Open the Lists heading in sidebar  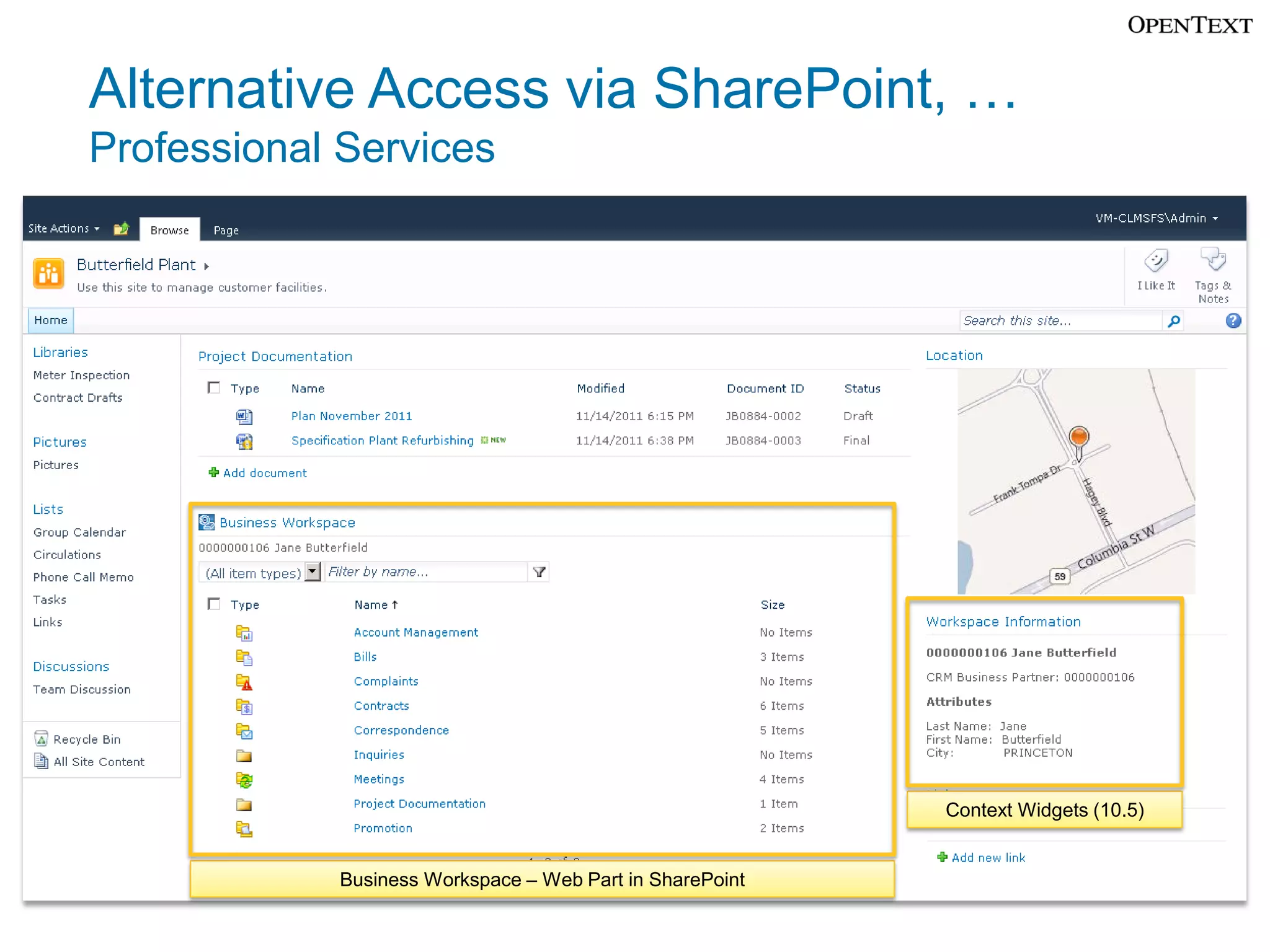tap(48, 509)
